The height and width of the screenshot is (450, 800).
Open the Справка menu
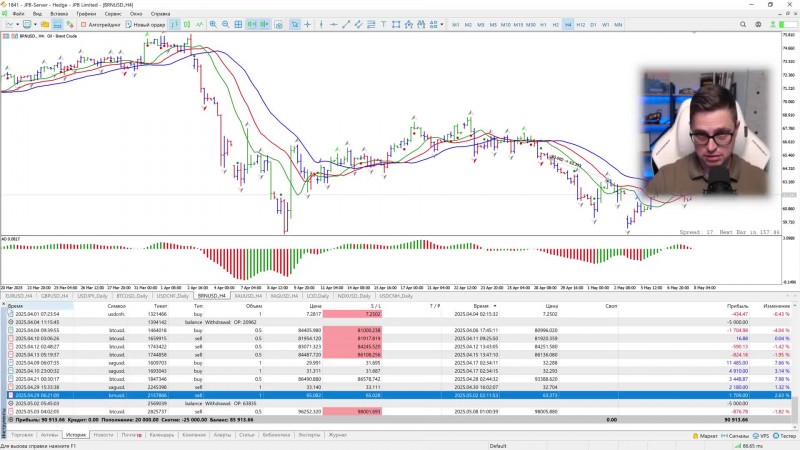(160, 14)
